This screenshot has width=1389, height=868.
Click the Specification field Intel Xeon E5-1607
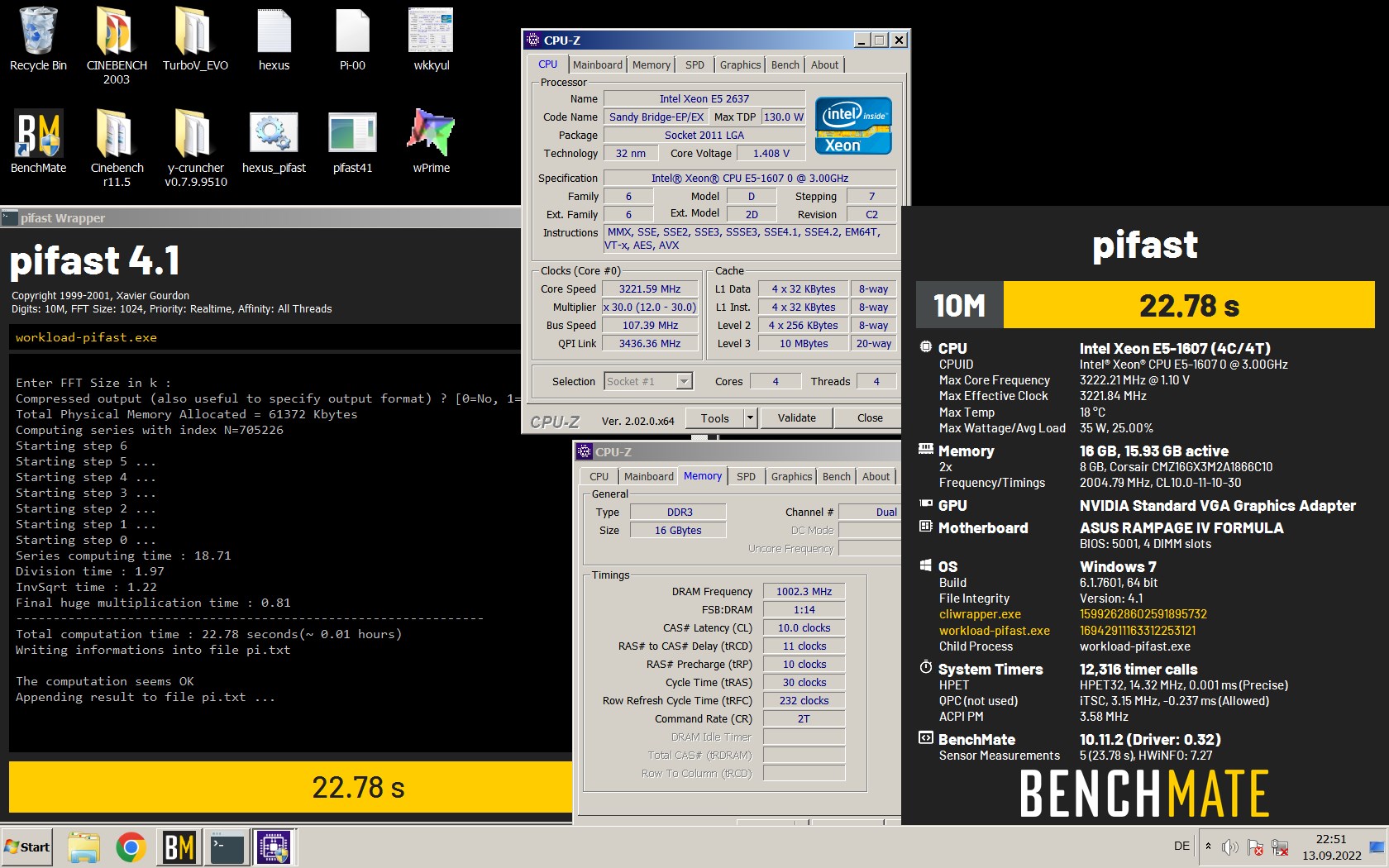click(750, 178)
